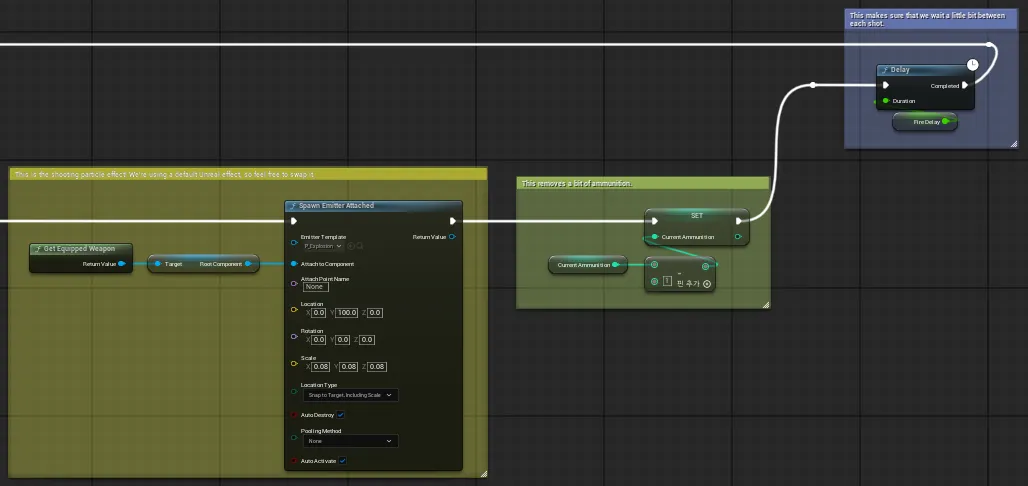This screenshot has width=1028, height=486.
Task: Click the Location Y value 100.0 field
Action: coord(347,313)
